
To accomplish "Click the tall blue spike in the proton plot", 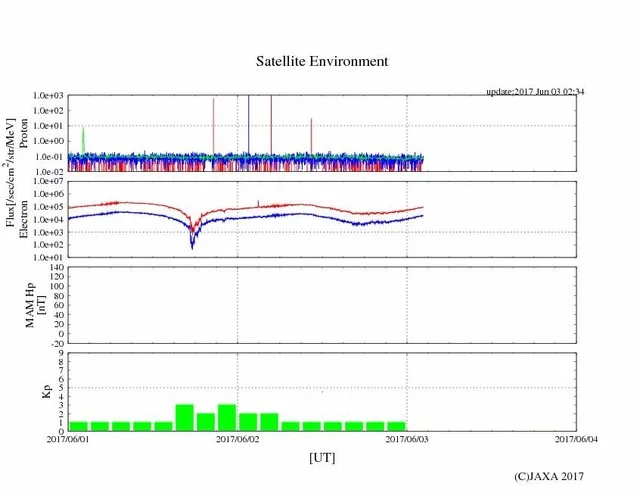I will 249,120.
